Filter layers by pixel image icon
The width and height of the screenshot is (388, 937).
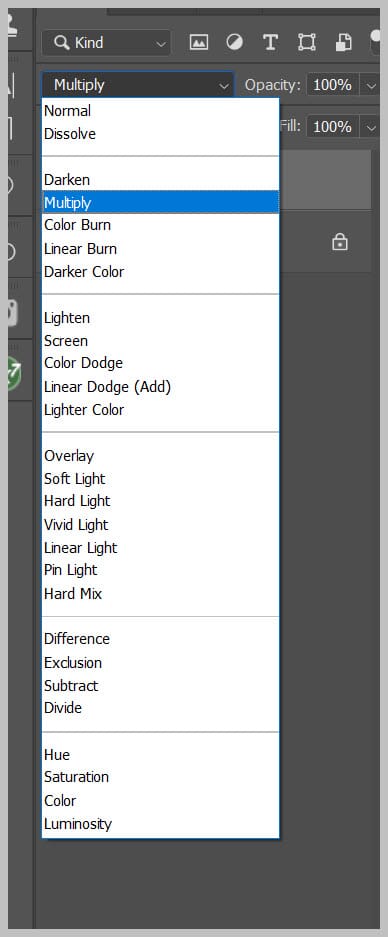[198, 42]
